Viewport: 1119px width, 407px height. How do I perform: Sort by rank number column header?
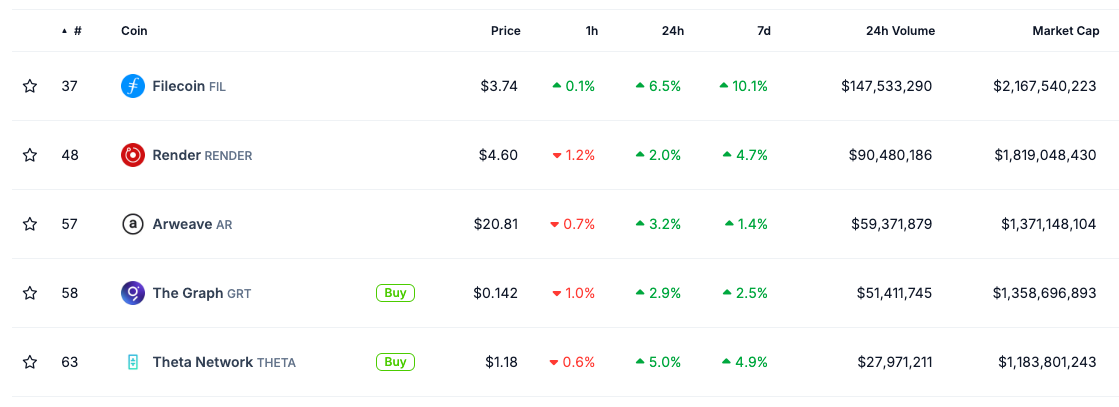coord(71,31)
